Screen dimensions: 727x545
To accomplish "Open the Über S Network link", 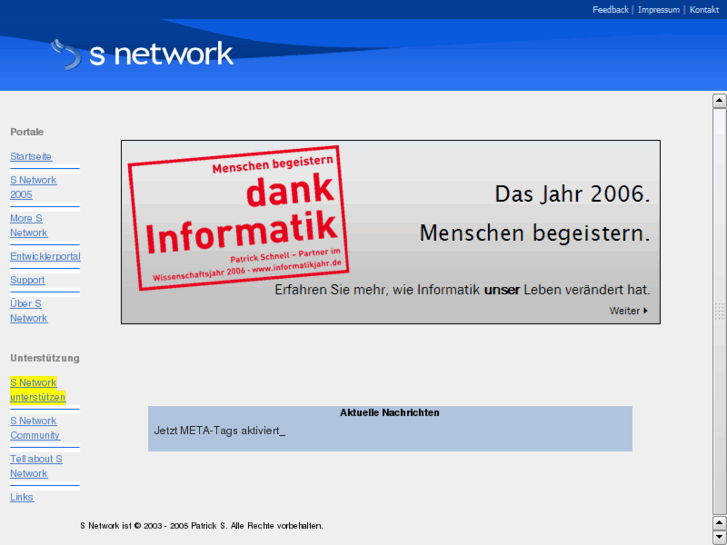I will pyautogui.click(x=29, y=311).
